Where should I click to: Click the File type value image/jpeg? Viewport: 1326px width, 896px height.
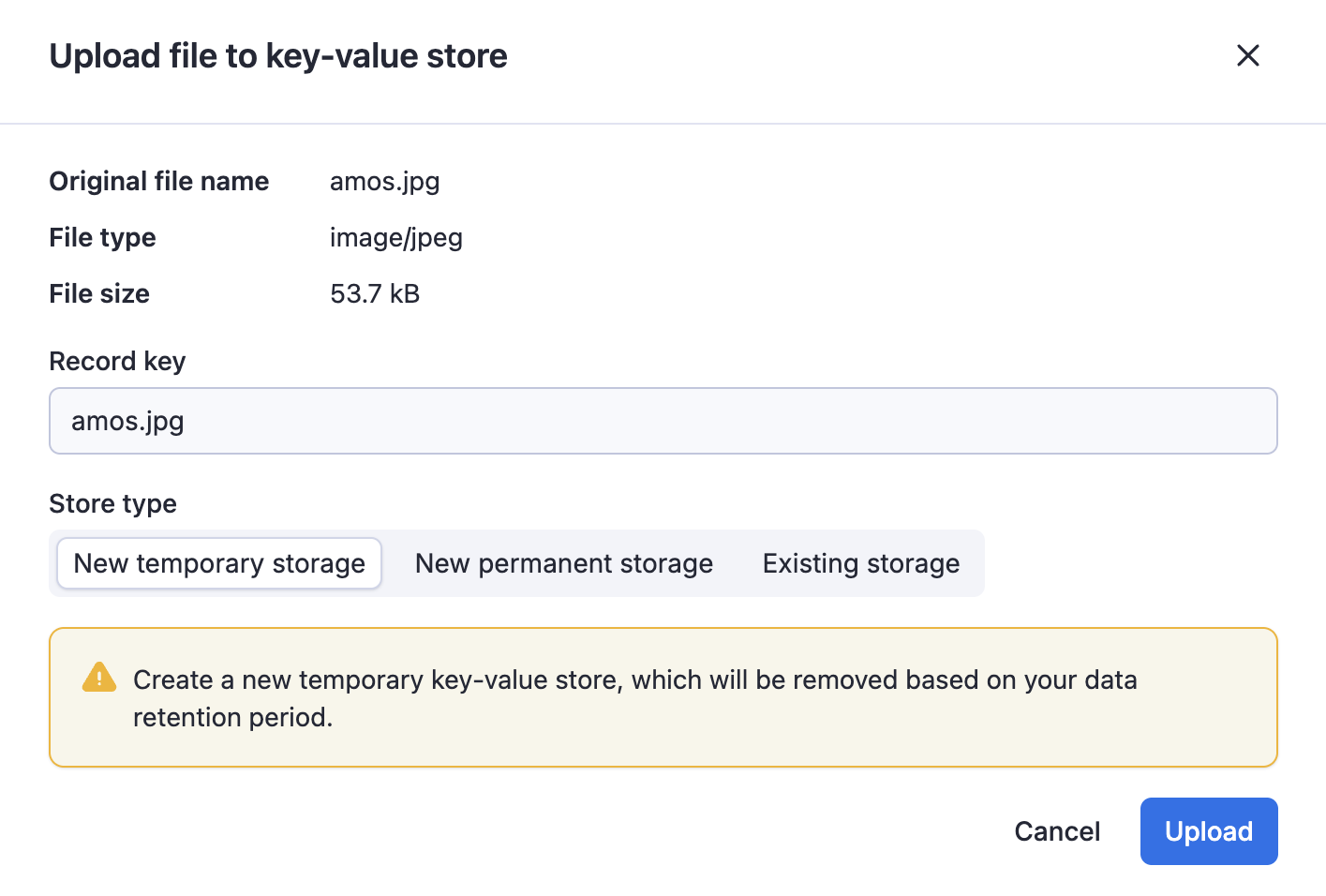395,237
